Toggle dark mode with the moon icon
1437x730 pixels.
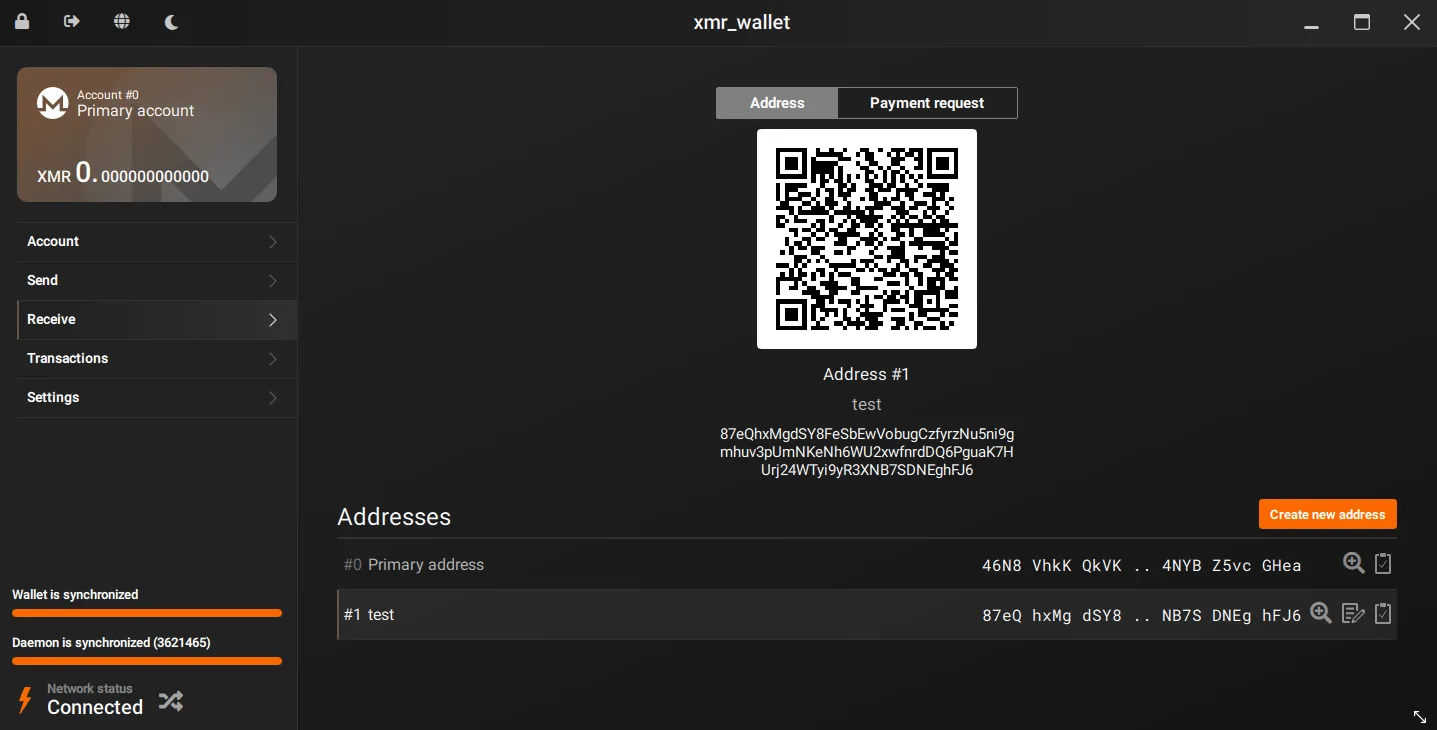click(171, 22)
